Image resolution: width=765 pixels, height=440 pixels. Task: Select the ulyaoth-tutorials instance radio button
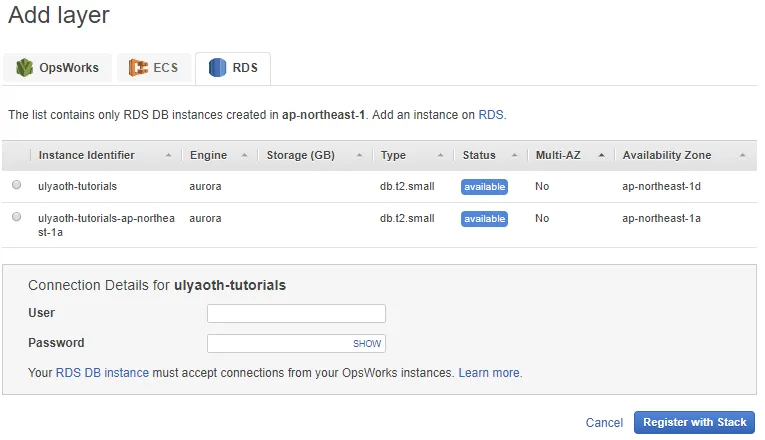click(x=16, y=186)
